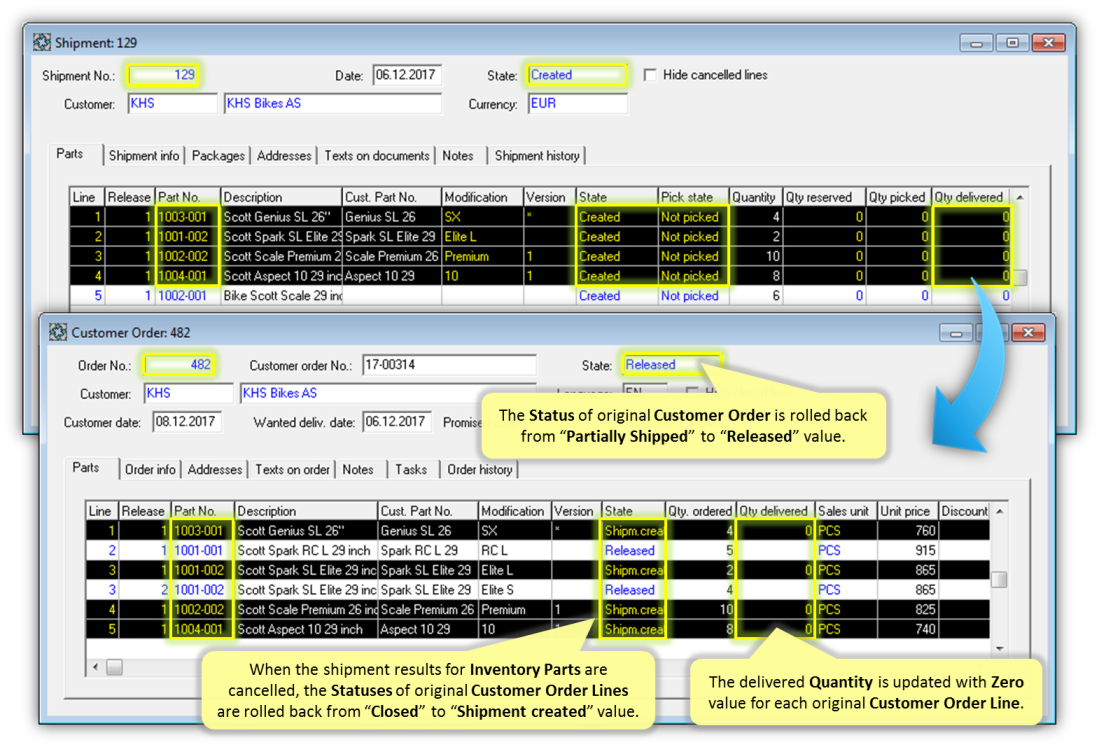Select part 1002-001 row in shipment
This screenshot has height=747, width=1099.
182,296
